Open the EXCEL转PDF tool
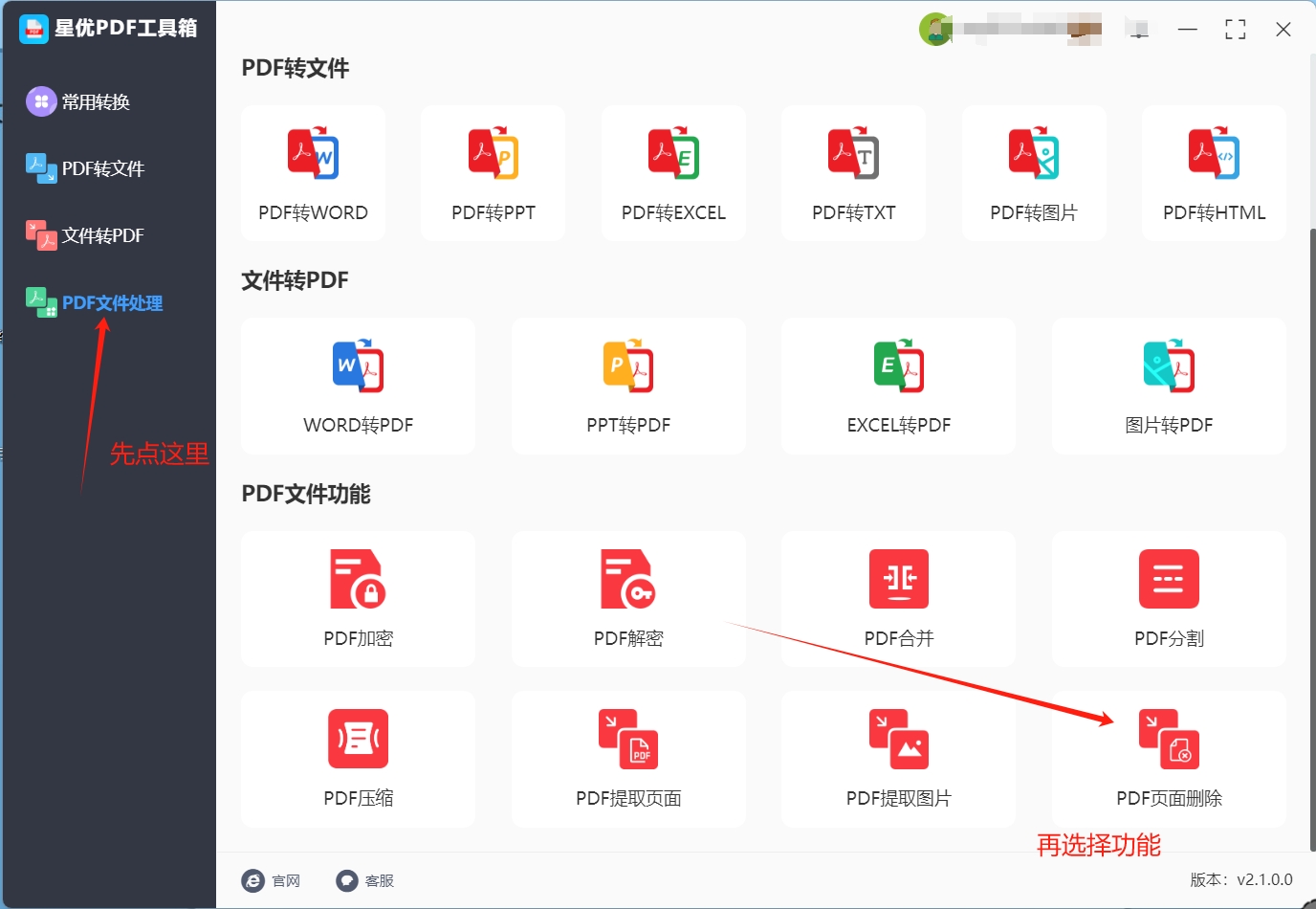 click(x=898, y=387)
